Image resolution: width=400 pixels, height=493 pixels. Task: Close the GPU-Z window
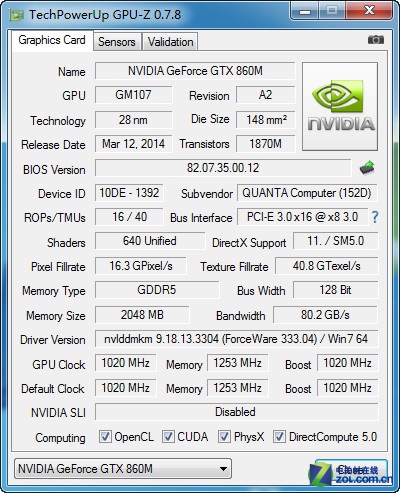pos(369,11)
